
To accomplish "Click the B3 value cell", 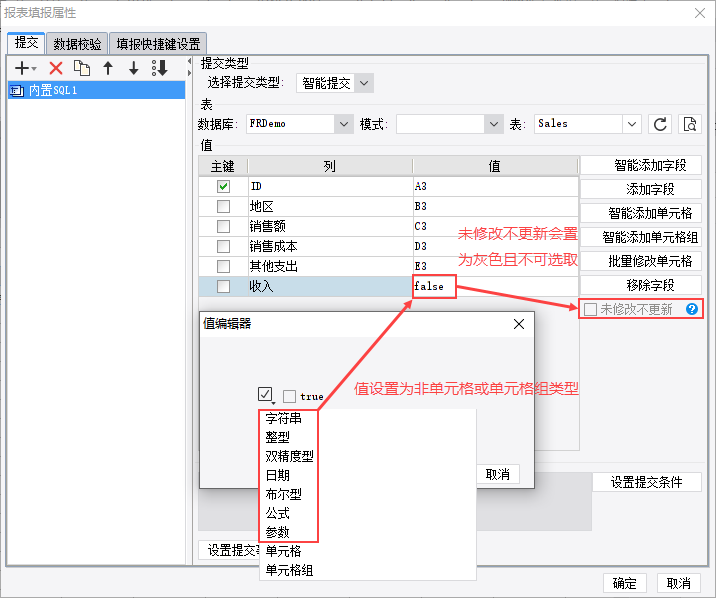I will [495, 206].
